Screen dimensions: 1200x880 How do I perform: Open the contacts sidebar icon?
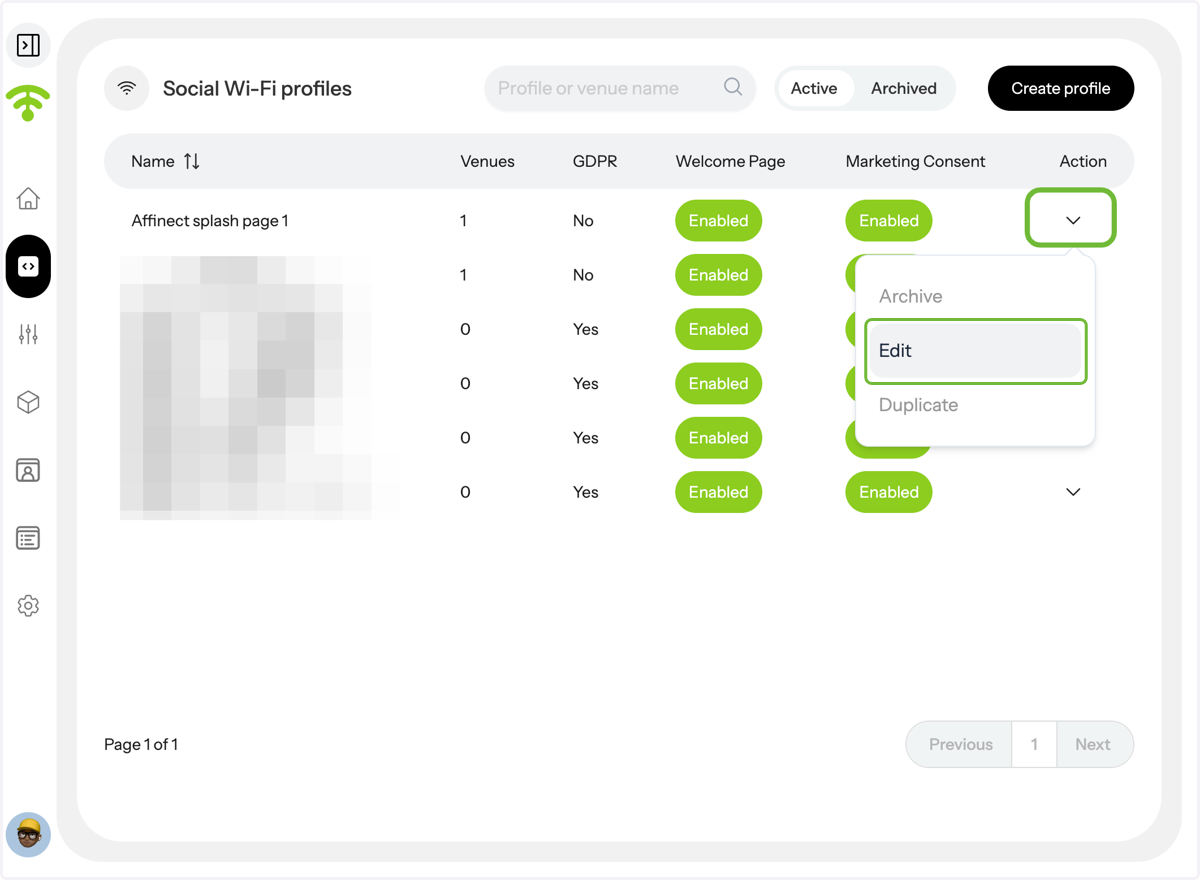click(28, 470)
